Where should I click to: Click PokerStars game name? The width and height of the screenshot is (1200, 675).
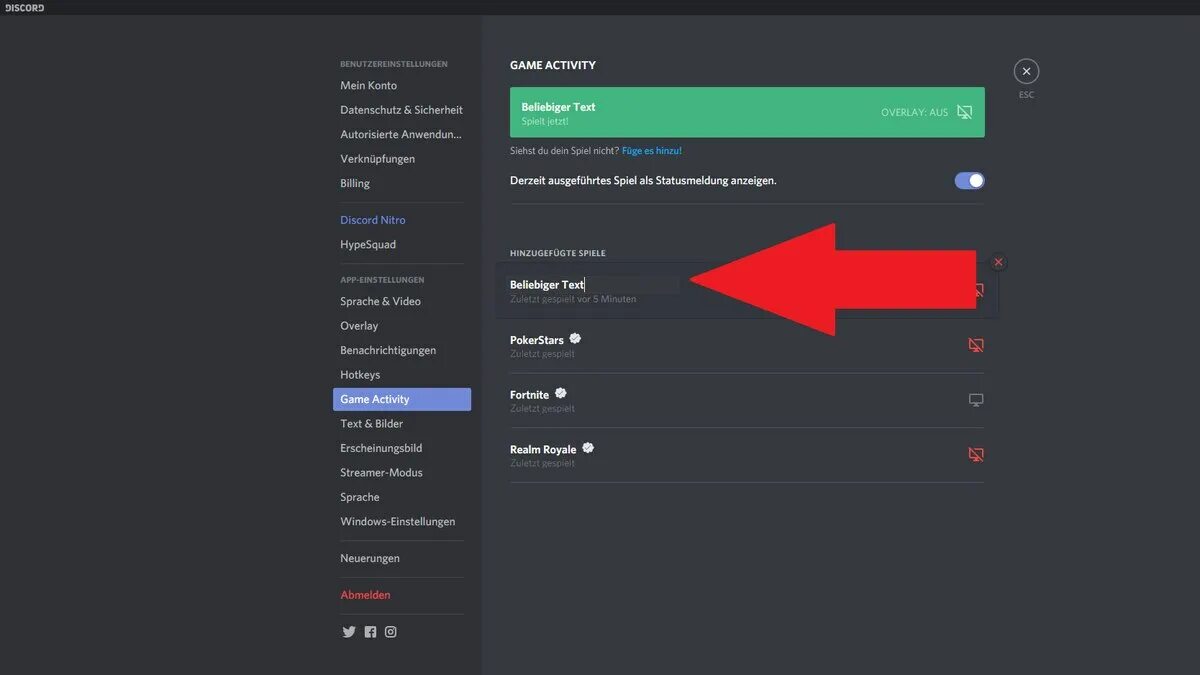pos(537,340)
